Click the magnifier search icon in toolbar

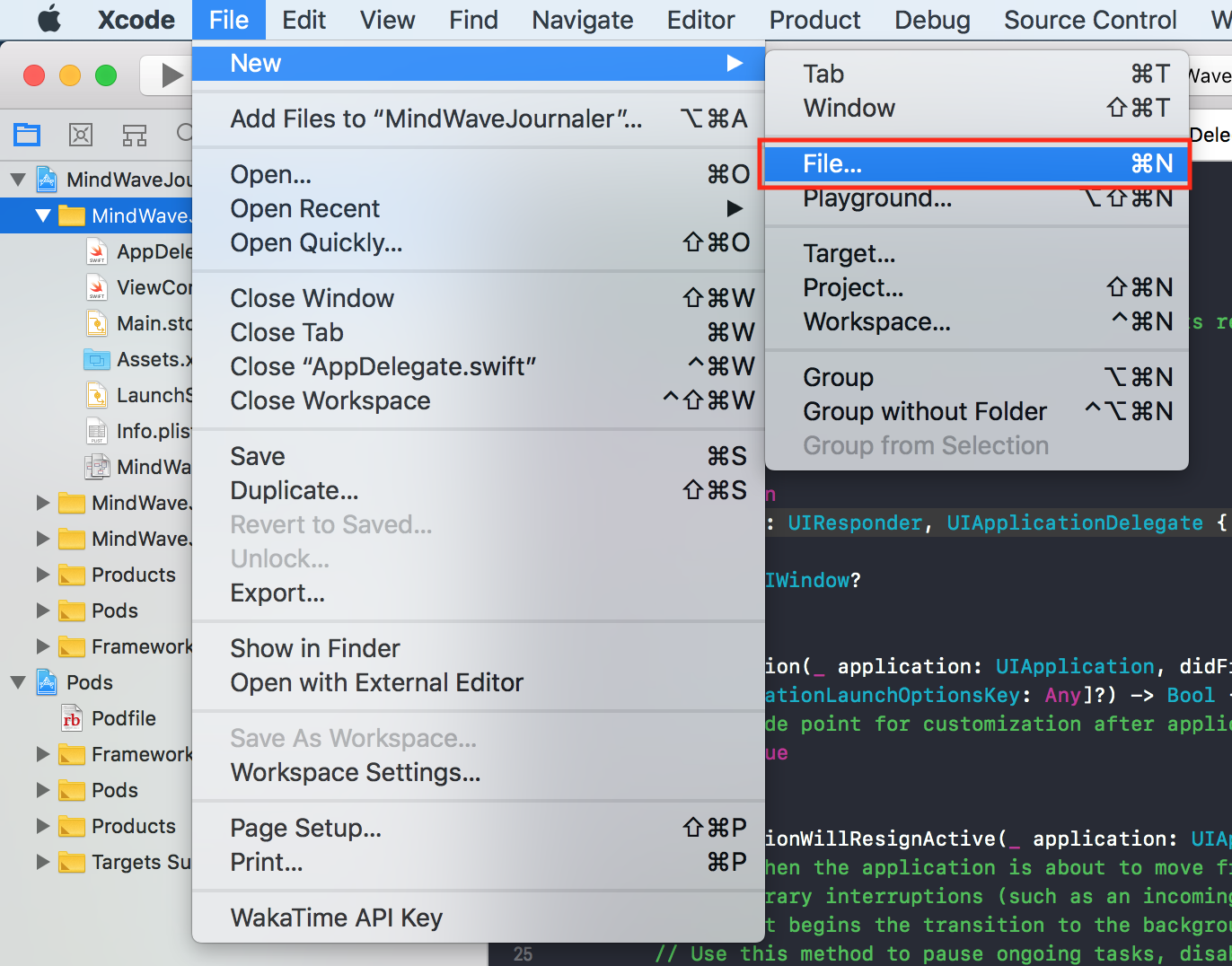point(184,133)
